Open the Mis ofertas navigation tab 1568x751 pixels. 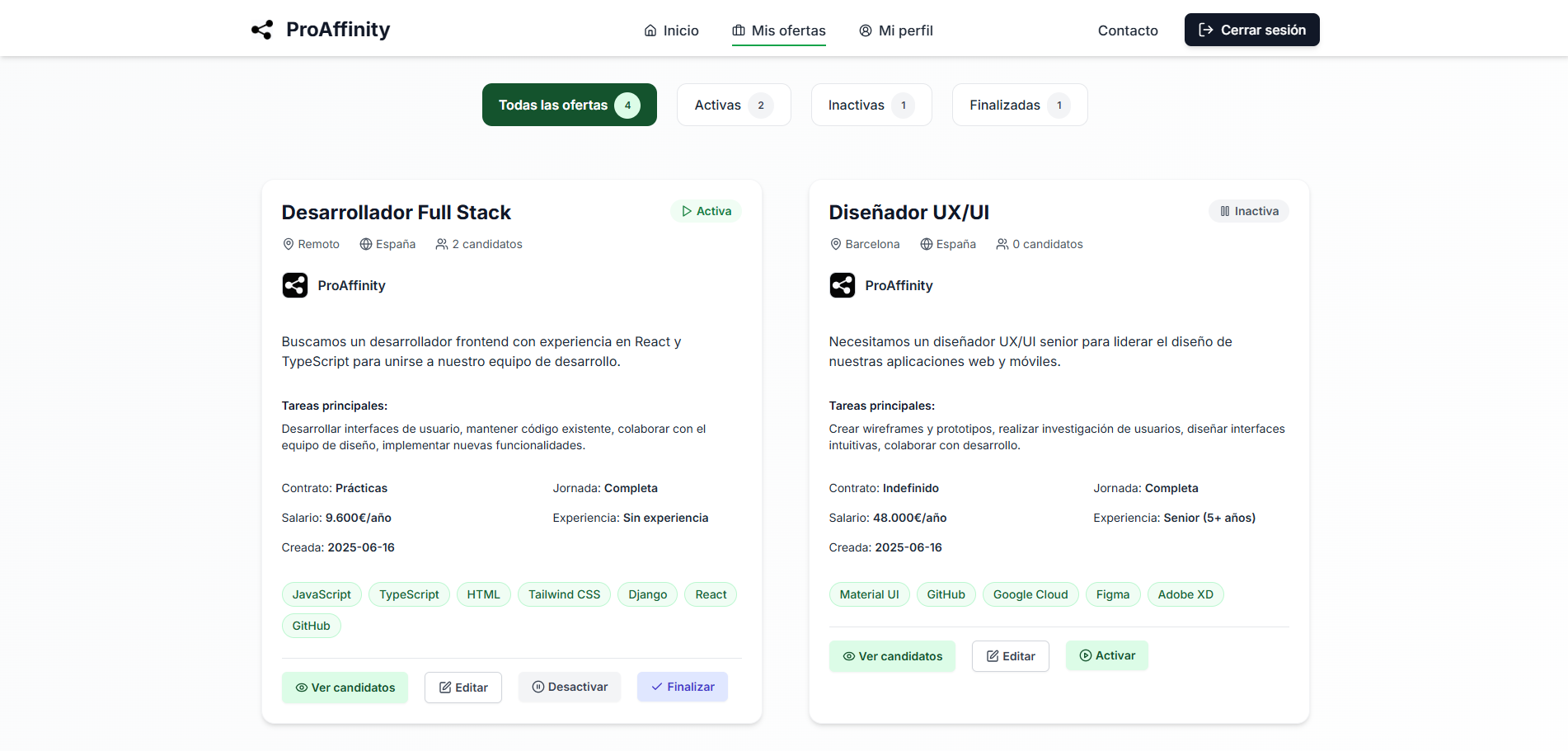pyautogui.click(x=779, y=31)
